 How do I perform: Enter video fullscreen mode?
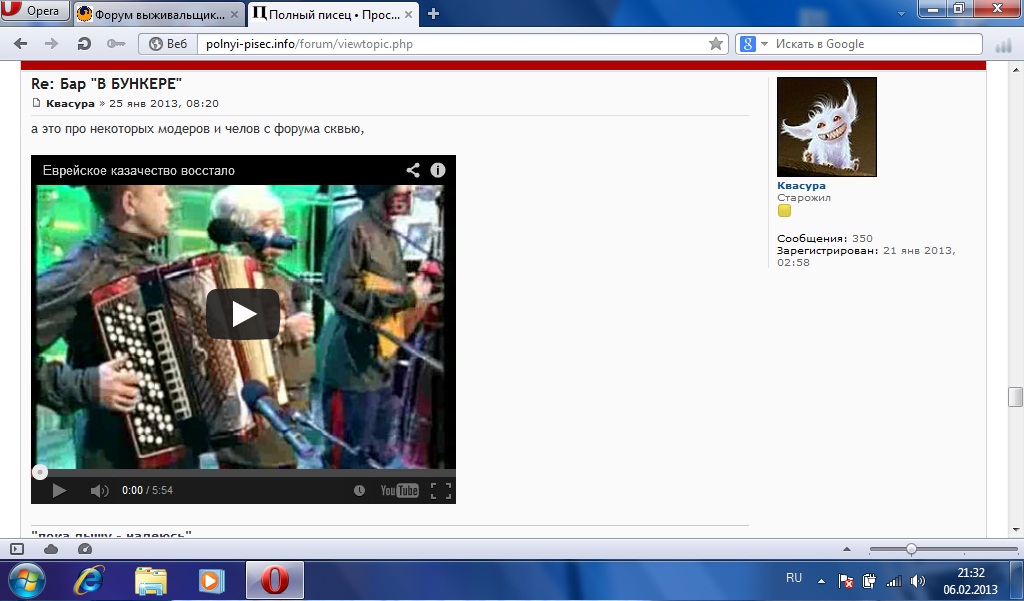441,491
